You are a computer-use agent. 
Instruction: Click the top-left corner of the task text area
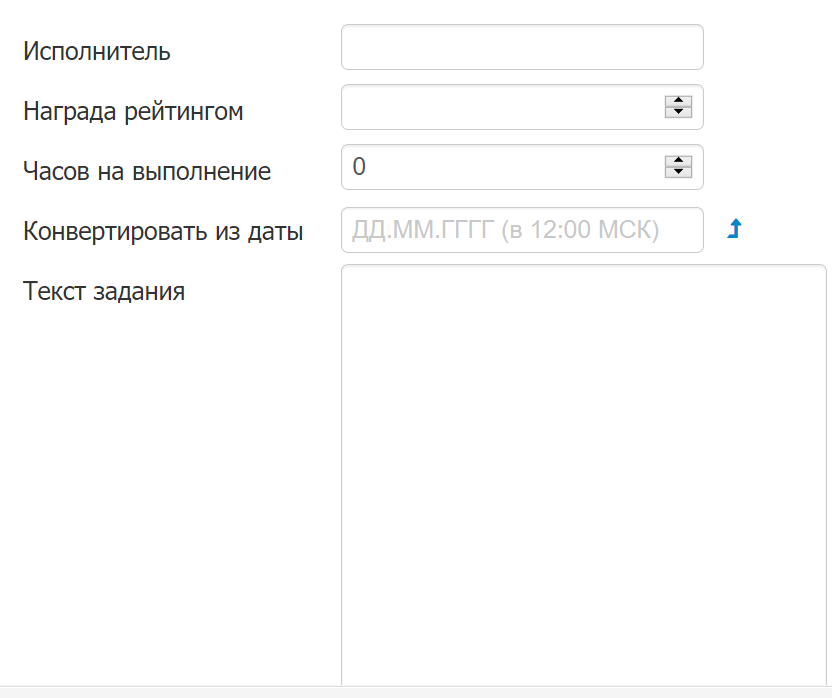(346, 269)
